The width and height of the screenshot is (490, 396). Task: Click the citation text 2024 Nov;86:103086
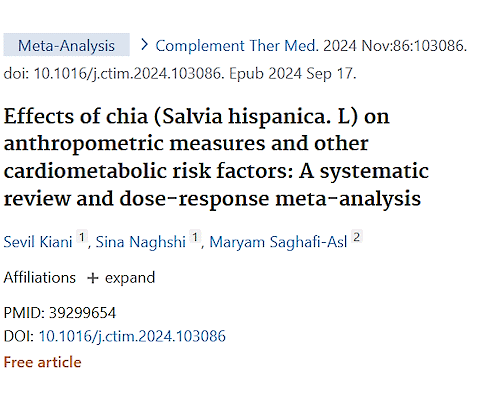(x=395, y=45)
